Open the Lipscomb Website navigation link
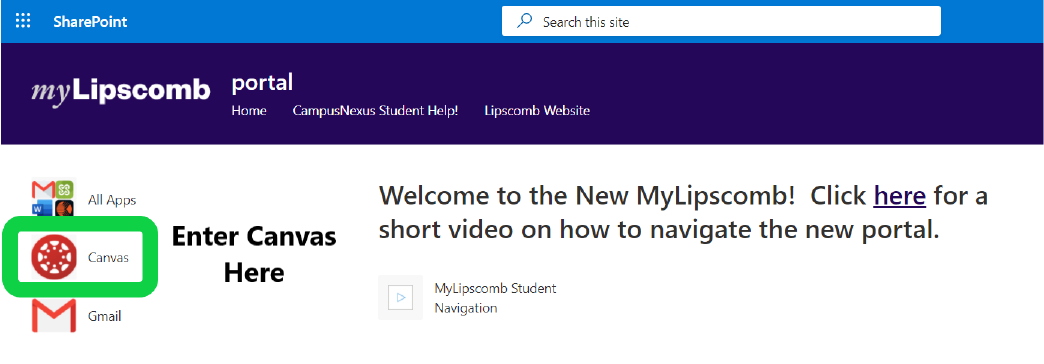The image size is (1044, 364). click(537, 110)
